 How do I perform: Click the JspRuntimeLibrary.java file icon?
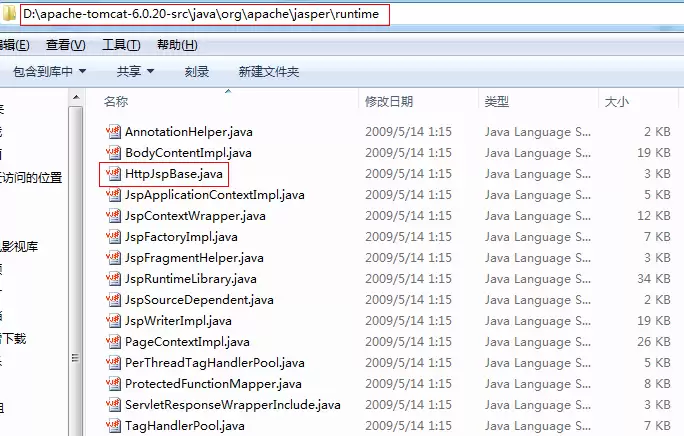point(113,278)
